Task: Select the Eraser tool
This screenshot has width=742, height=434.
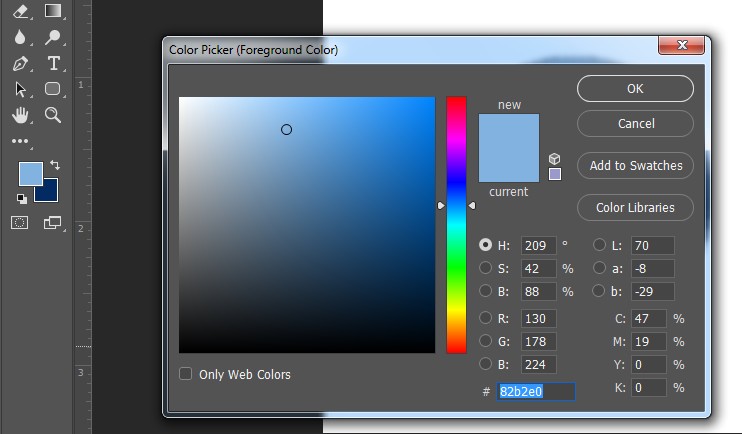Action: coord(20,11)
